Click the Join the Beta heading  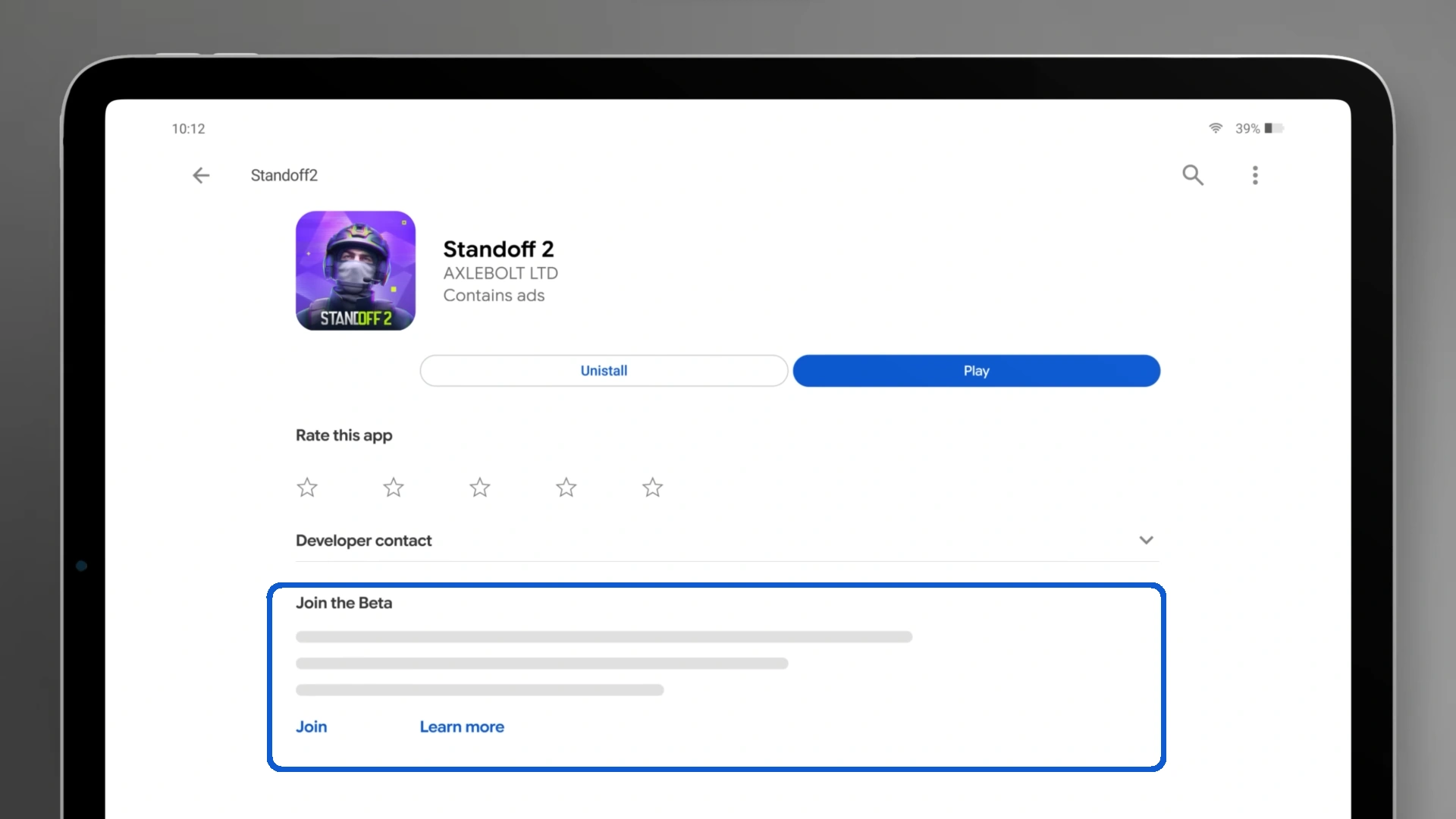coord(344,603)
